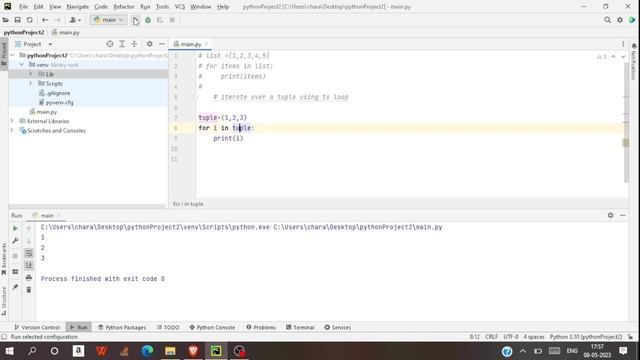Open Project panel options gear
Screen dimensions: 640x360
(x=149, y=44)
